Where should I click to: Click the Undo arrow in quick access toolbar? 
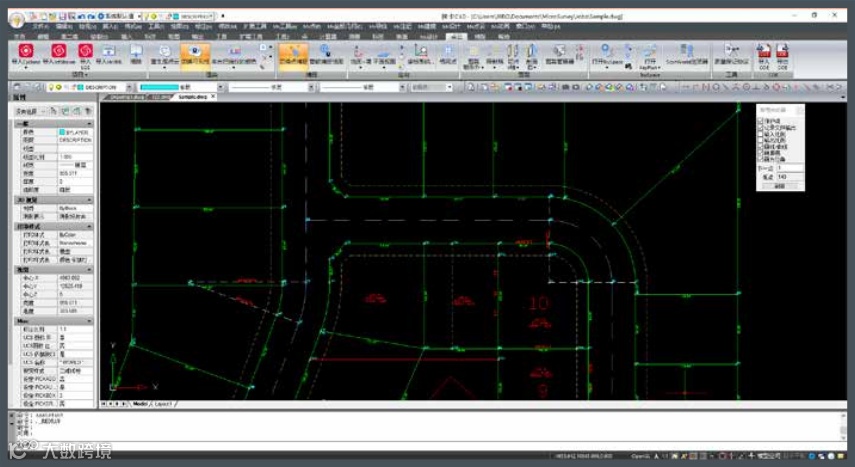click(x=80, y=16)
